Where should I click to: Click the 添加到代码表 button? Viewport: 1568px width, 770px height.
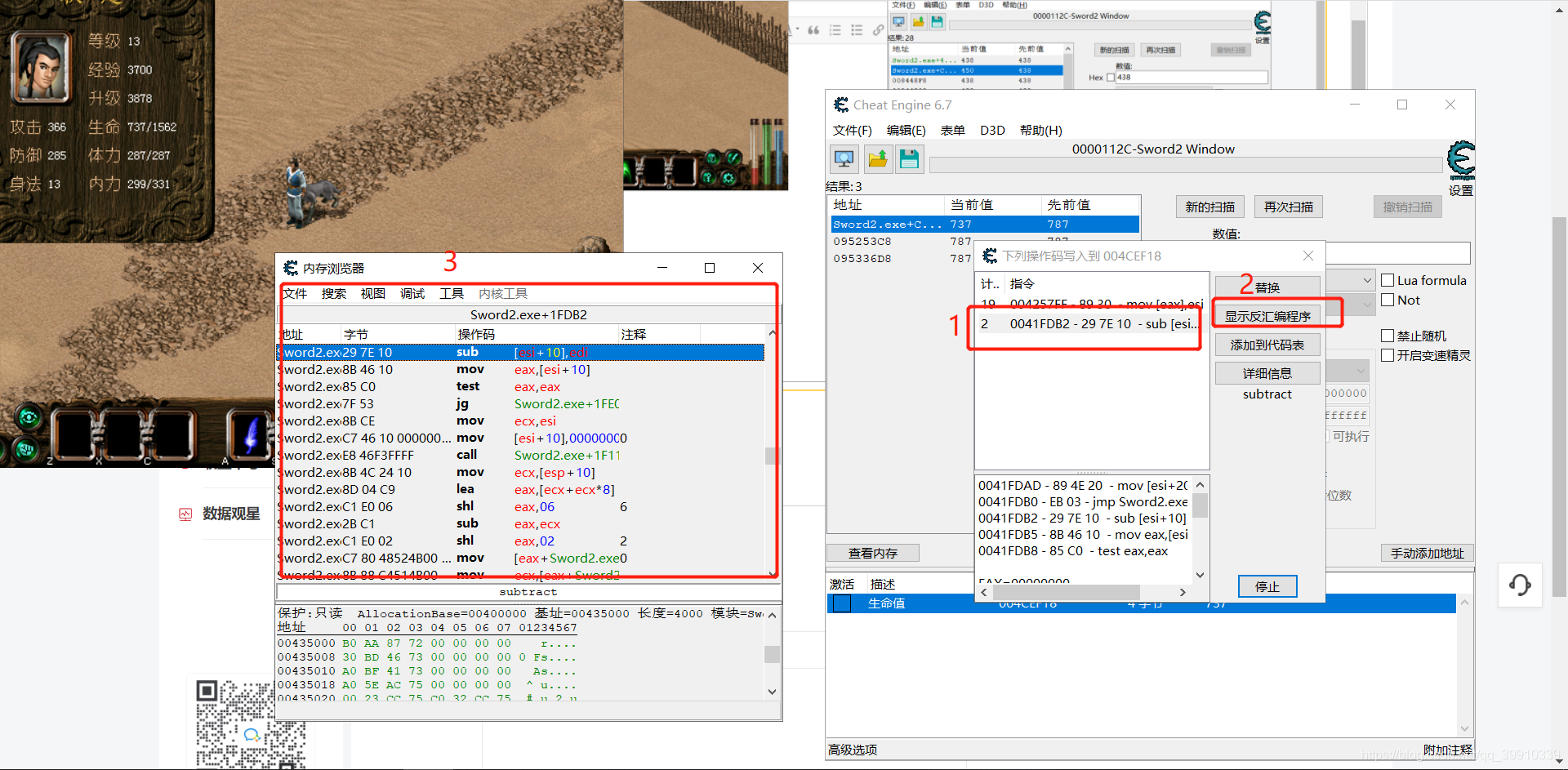1267,345
